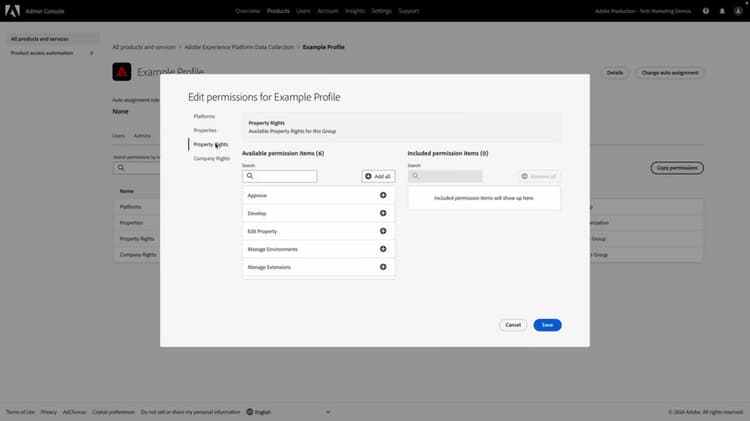Click the Adobe logo in the header

click(x=12, y=11)
